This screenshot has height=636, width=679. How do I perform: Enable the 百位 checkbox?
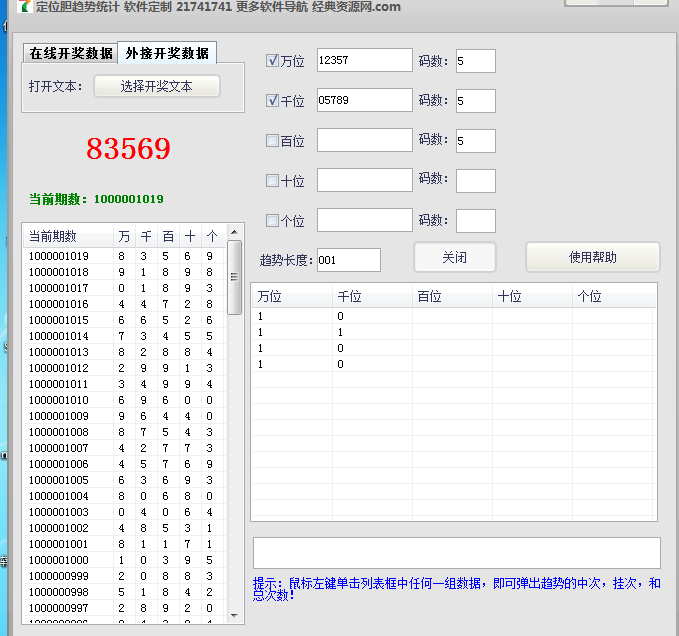(272, 140)
